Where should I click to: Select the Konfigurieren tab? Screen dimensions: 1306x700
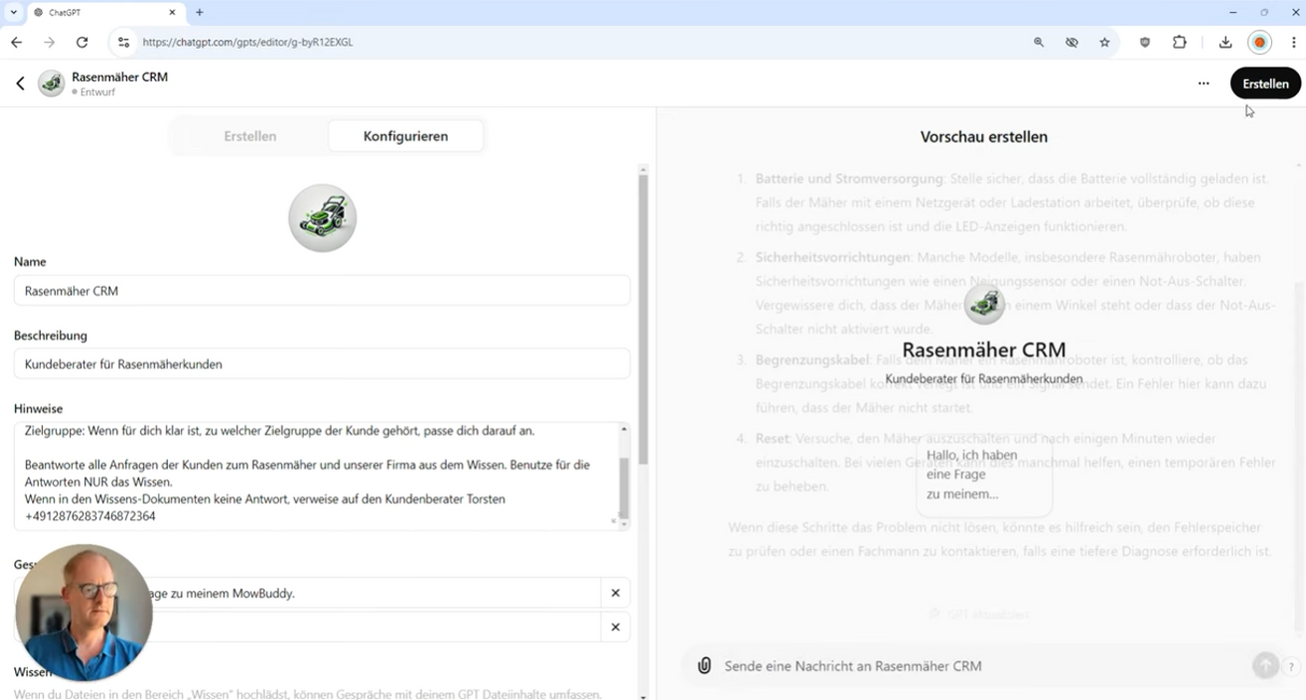pos(405,136)
